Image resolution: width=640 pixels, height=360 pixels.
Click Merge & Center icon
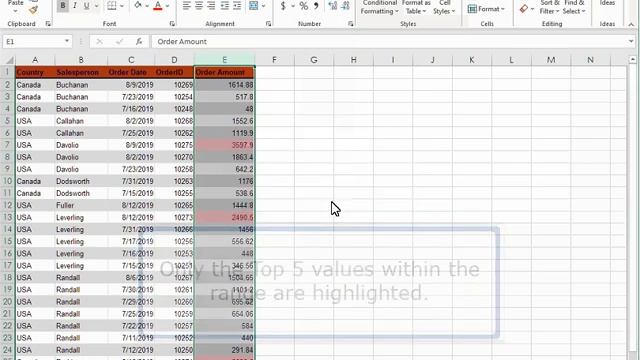(253, 6)
